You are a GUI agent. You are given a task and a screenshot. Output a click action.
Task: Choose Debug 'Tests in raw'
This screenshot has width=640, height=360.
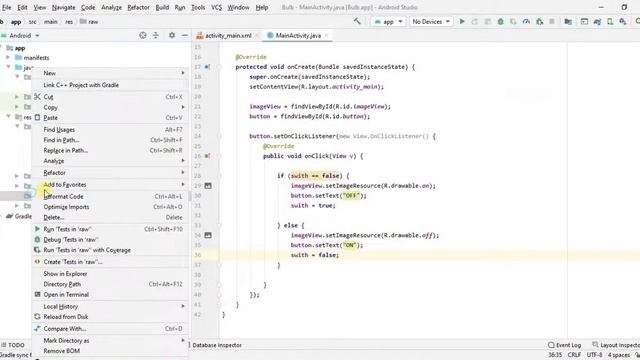point(110,240)
